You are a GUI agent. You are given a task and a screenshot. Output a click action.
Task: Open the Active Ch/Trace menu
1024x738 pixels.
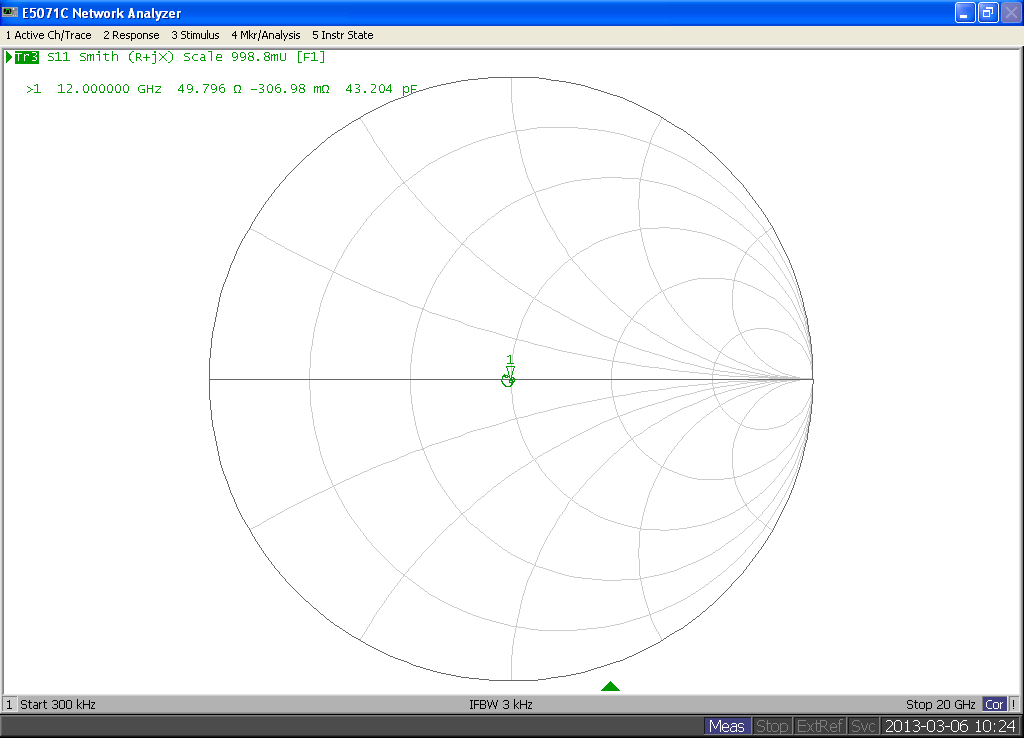point(48,35)
